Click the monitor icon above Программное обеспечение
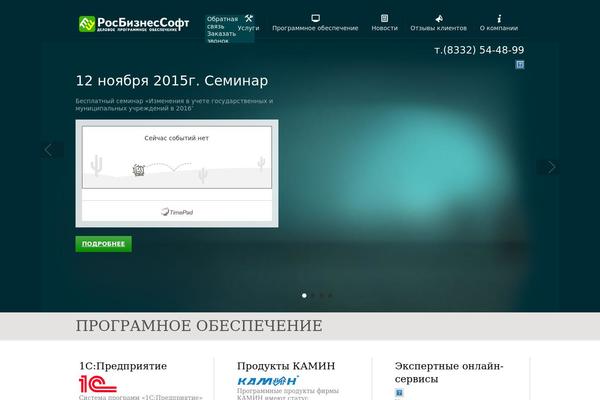600x400 pixels. click(x=315, y=18)
